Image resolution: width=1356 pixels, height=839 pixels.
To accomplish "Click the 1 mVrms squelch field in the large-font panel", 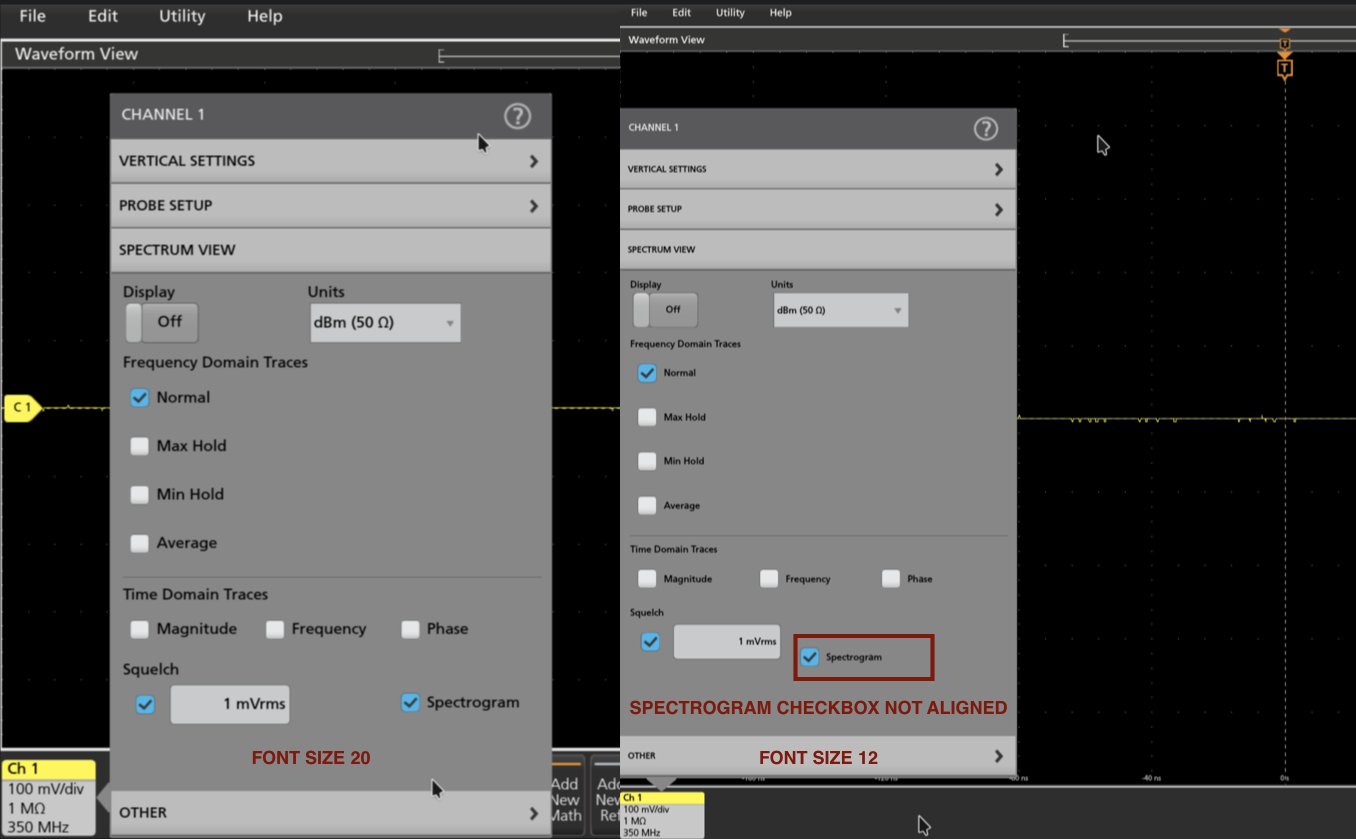I will point(229,704).
